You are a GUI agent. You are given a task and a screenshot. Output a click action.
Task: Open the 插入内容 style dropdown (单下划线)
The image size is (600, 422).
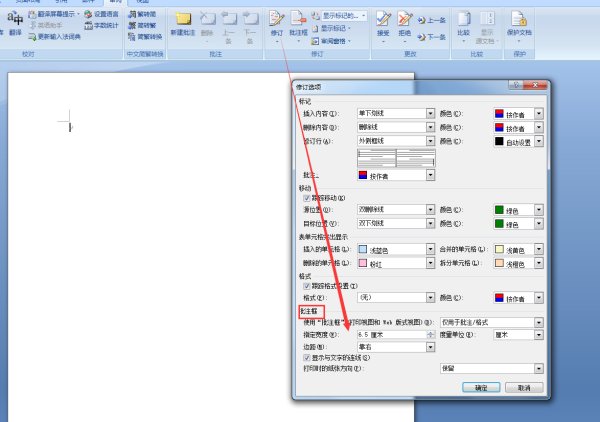(396, 113)
